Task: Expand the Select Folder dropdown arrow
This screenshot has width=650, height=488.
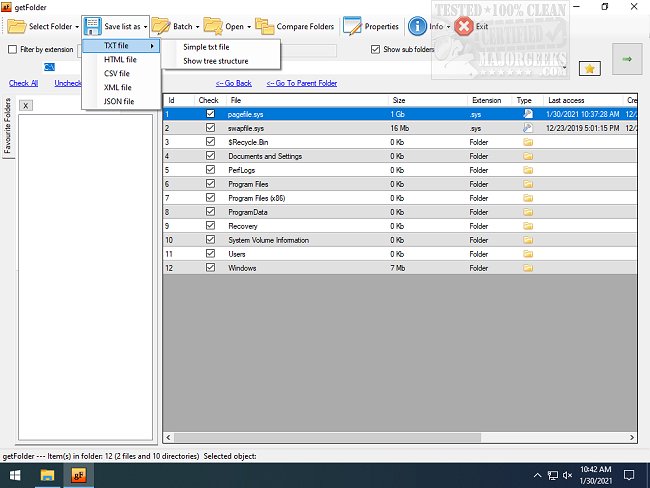Action: click(x=77, y=27)
